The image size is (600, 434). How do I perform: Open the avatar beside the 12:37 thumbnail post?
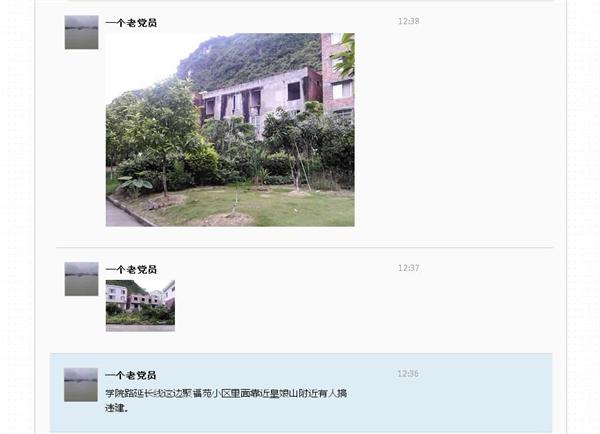[x=82, y=279]
